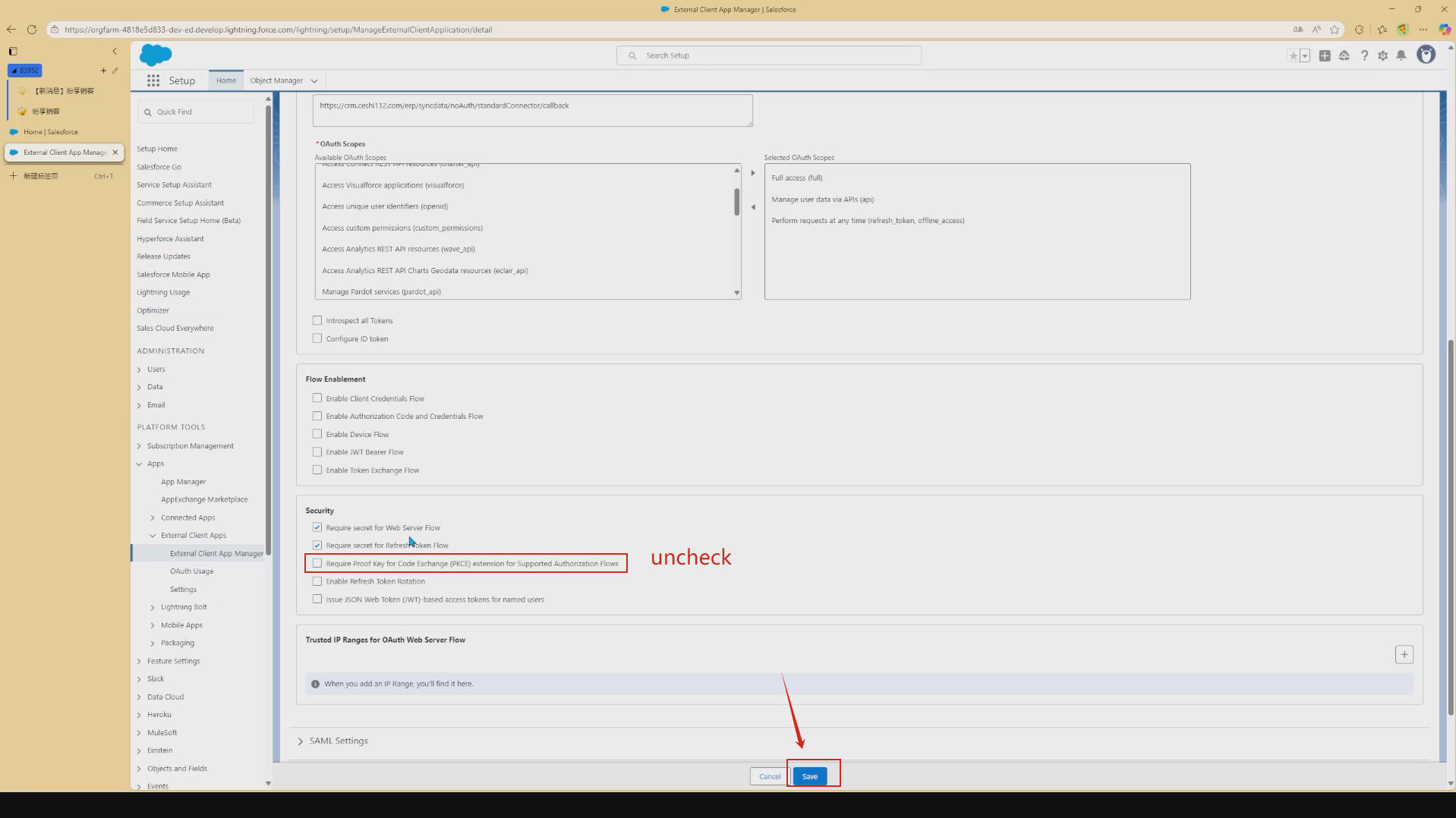This screenshot has height=818, width=1456.
Task: Open the Setup gear menu
Action: pos(1383,55)
